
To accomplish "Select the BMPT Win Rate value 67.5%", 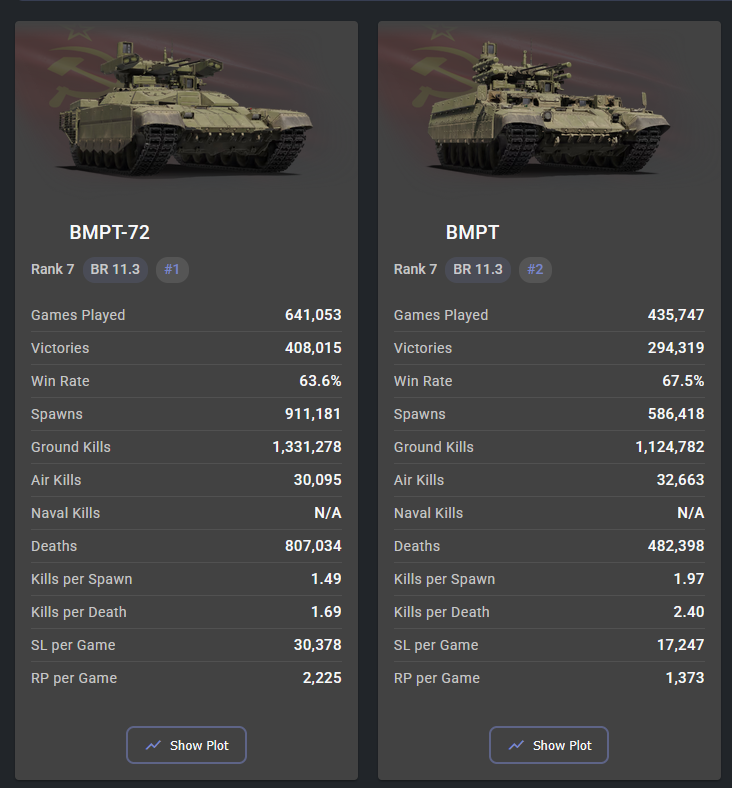I will (683, 381).
